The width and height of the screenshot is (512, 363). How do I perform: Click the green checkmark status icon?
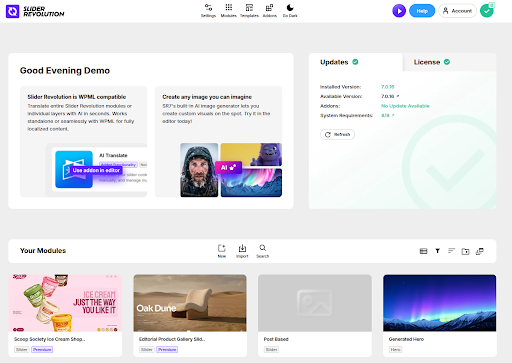[x=487, y=11]
